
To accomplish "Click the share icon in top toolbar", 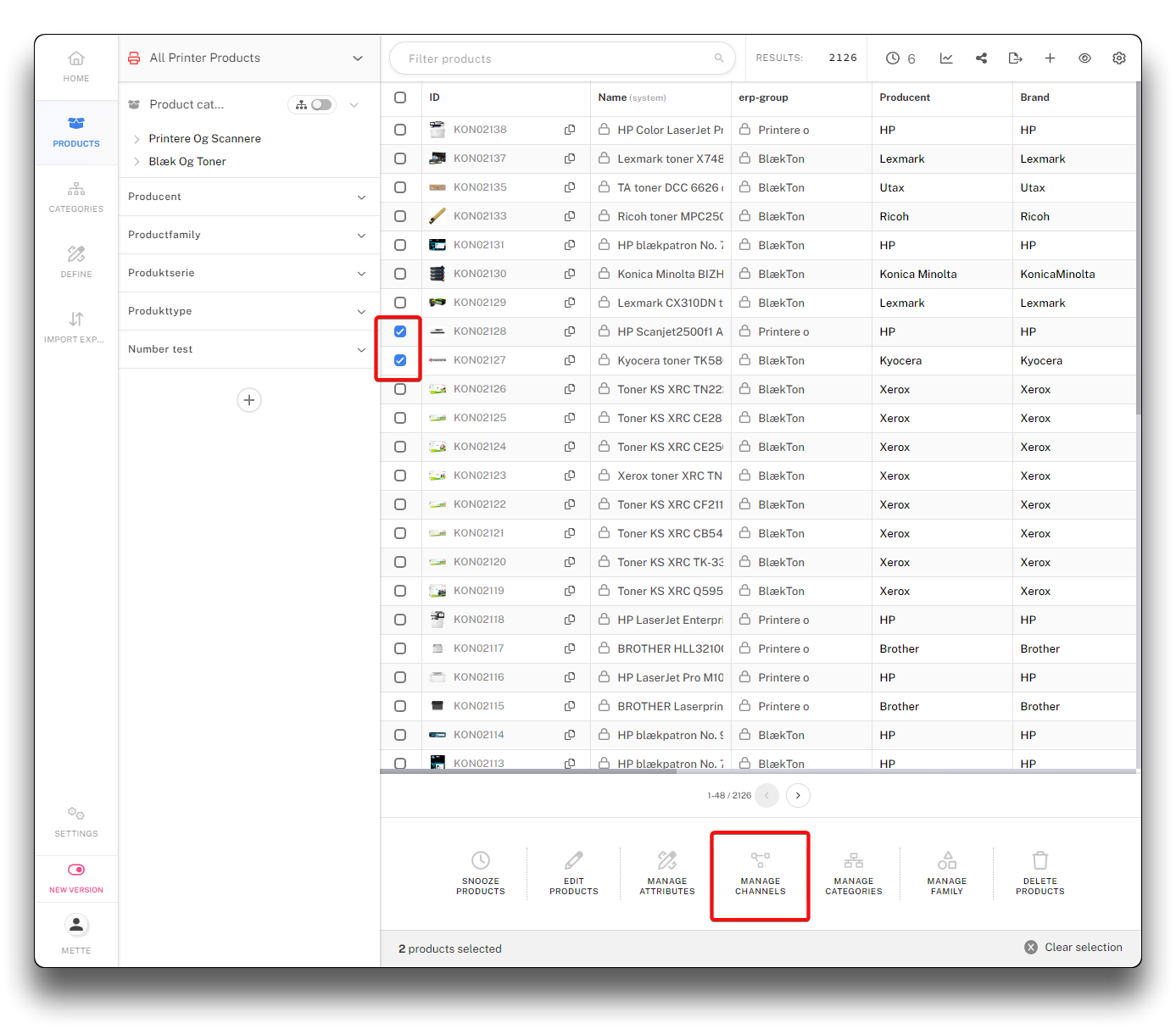I will (x=981, y=58).
